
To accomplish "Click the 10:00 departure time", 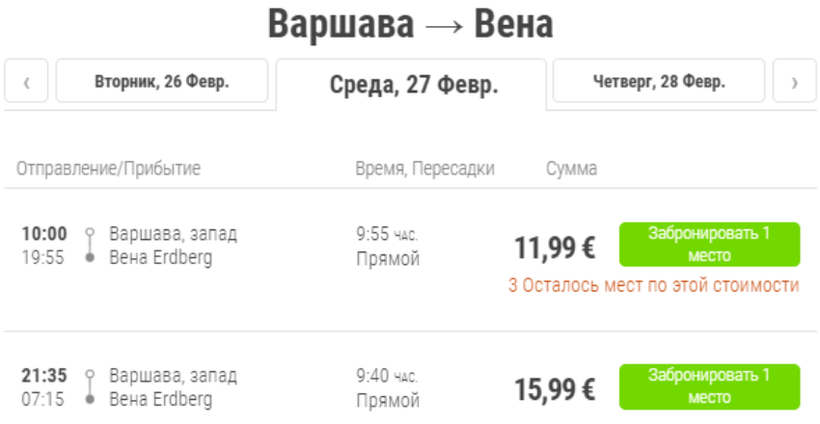I will 44,234.
